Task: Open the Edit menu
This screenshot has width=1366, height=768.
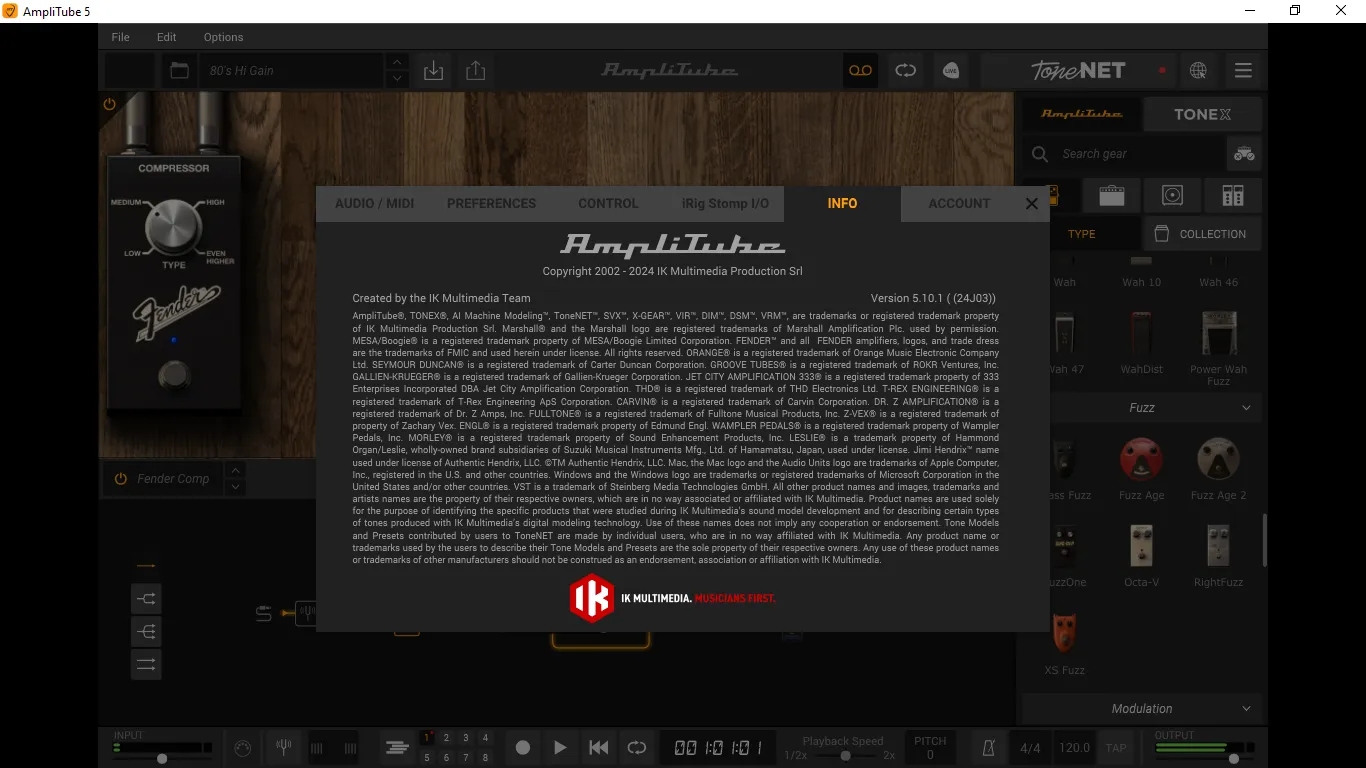Action: (166, 37)
